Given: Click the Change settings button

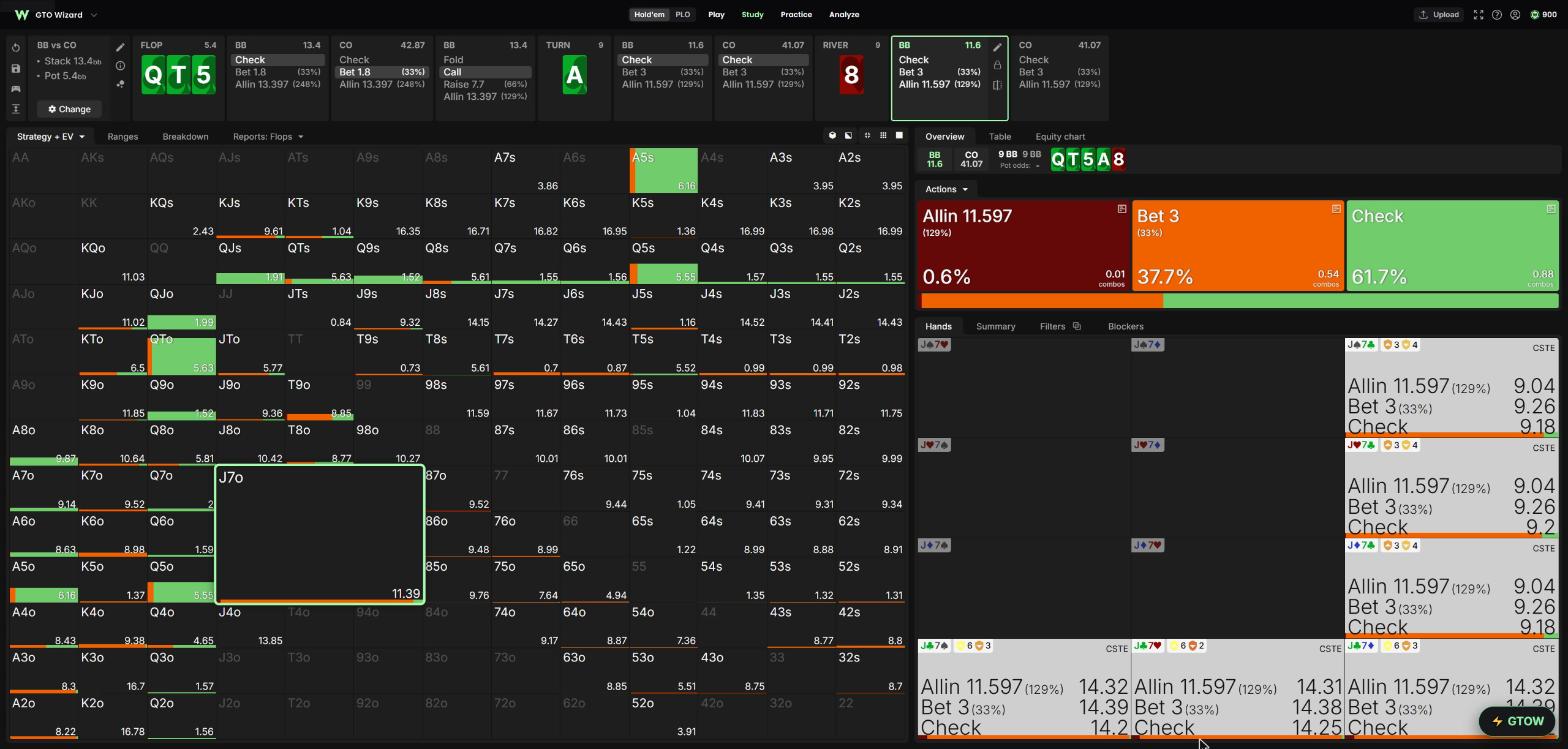Looking at the screenshot, I should pyautogui.click(x=70, y=109).
